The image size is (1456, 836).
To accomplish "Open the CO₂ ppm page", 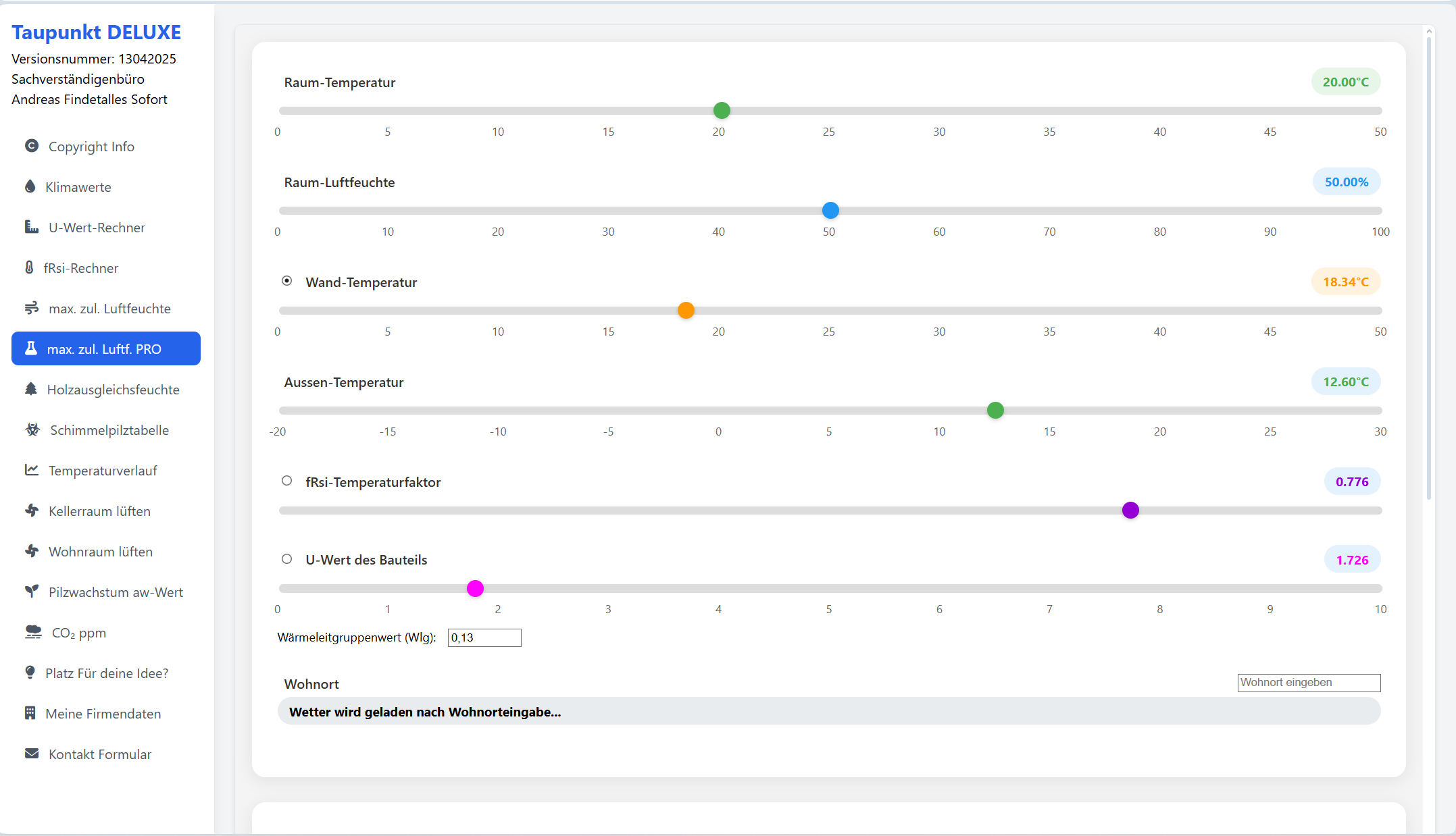I will pos(106,633).
